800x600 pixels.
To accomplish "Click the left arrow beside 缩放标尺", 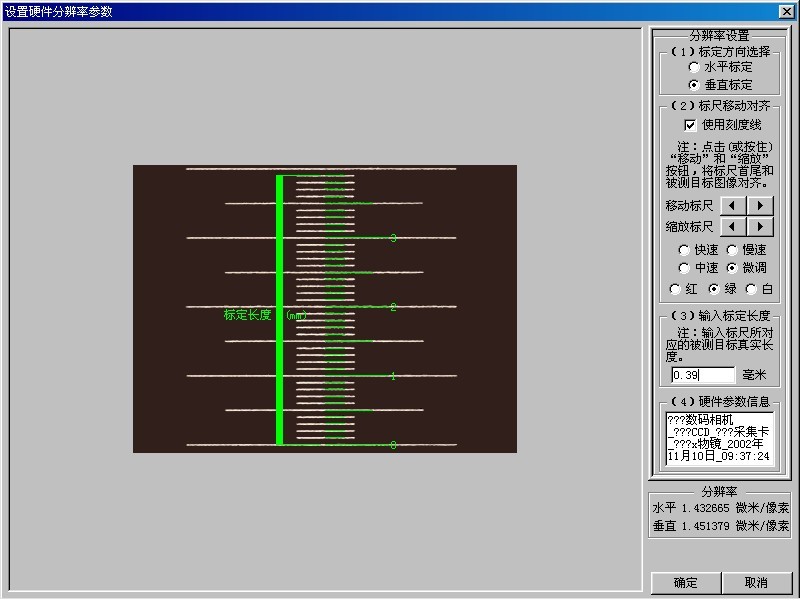I will click(733, 227).
